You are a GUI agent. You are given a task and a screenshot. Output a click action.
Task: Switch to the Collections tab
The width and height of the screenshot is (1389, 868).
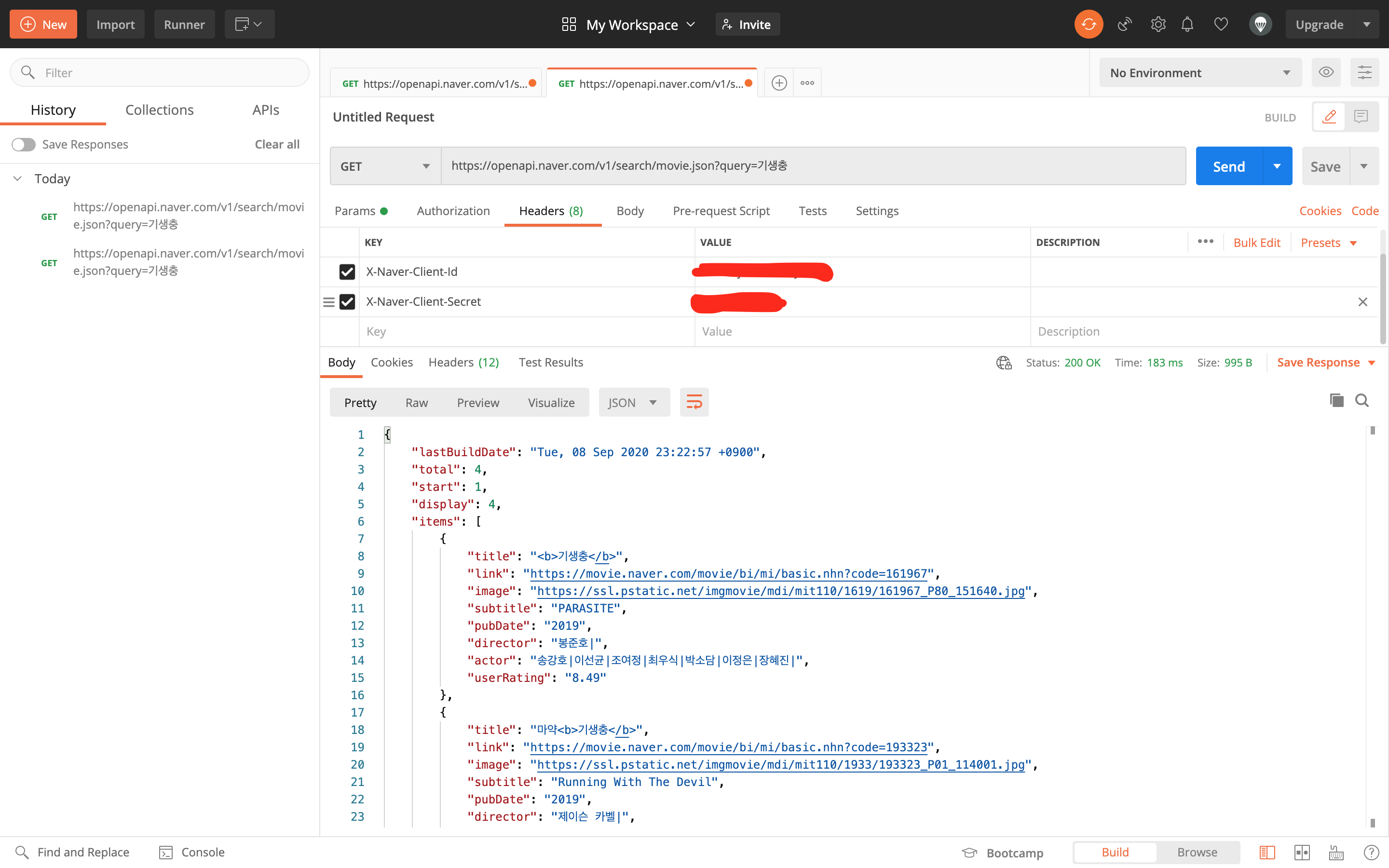(159, 110)
